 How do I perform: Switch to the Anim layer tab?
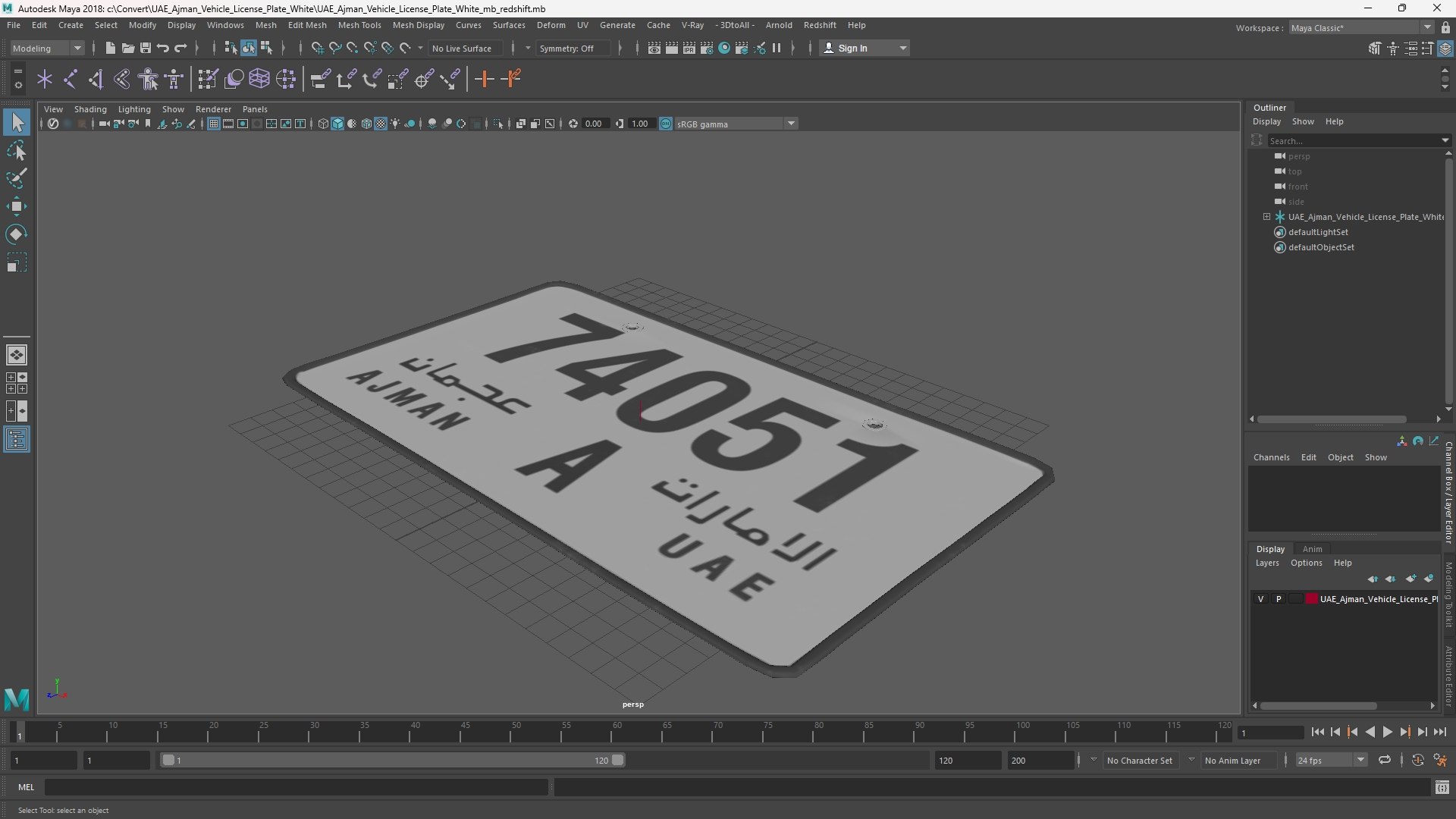click(x=1312, y=549)
